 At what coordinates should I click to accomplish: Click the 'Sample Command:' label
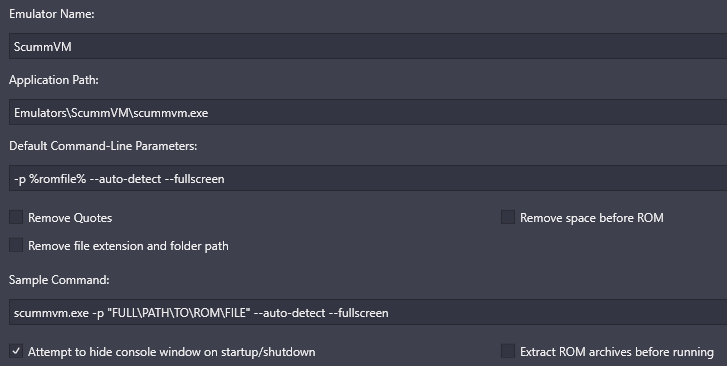click(59, 280)
